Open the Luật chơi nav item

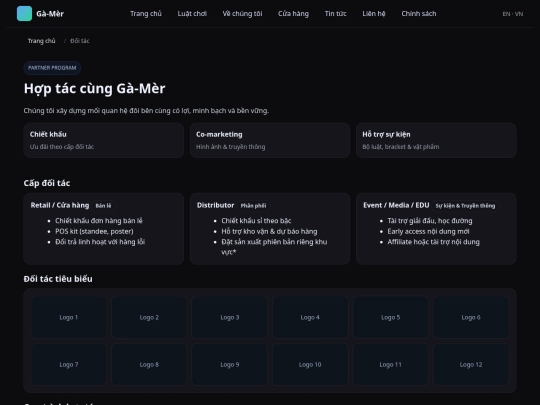pos(192,14)
